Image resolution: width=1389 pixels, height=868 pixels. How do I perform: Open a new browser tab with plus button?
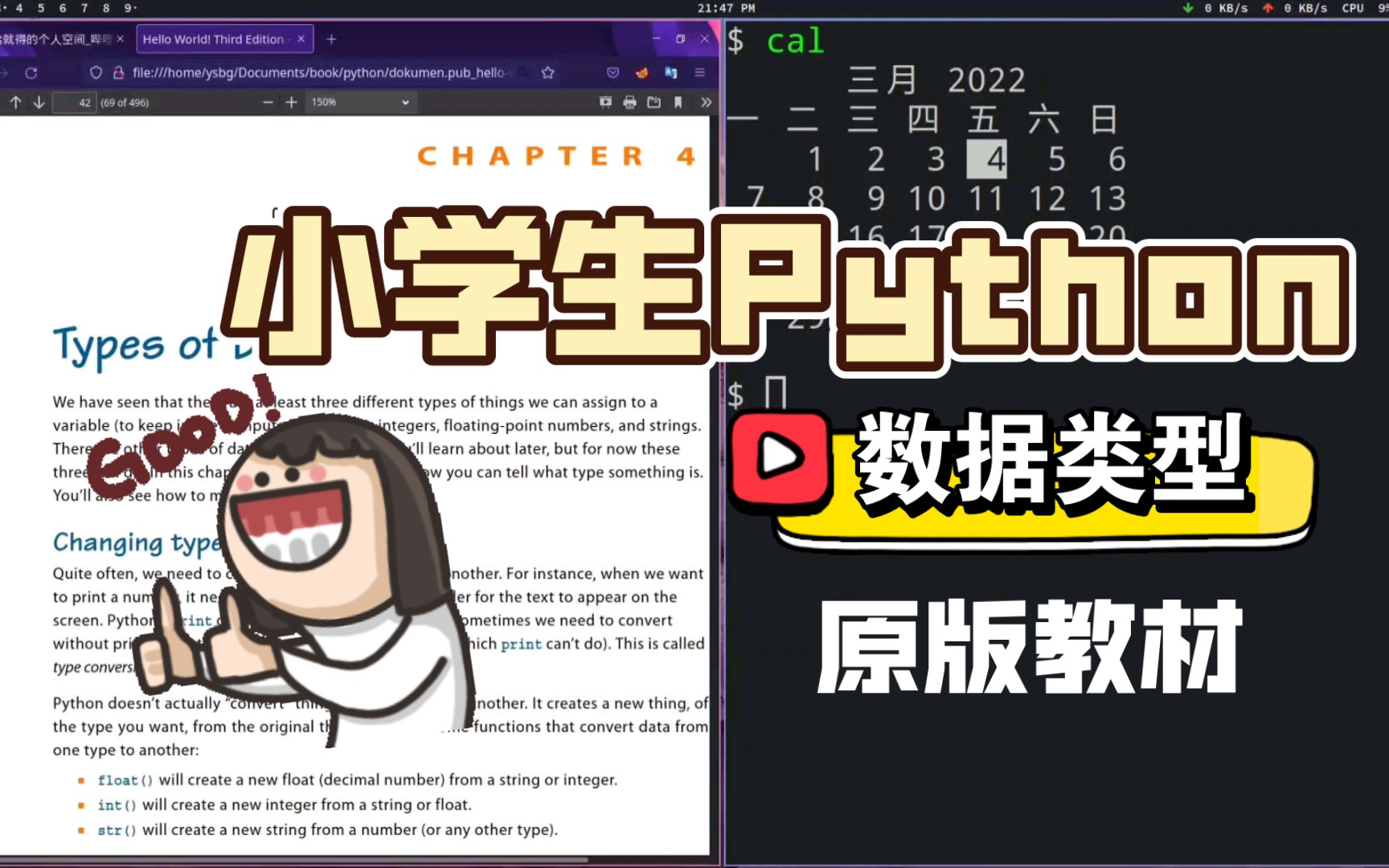331,39
